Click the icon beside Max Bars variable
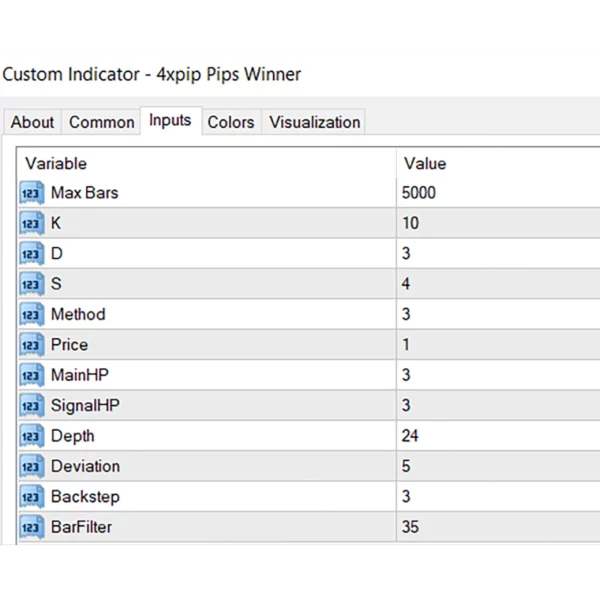The height and width of the screenshot is (600, 600). tap(32, 193)
